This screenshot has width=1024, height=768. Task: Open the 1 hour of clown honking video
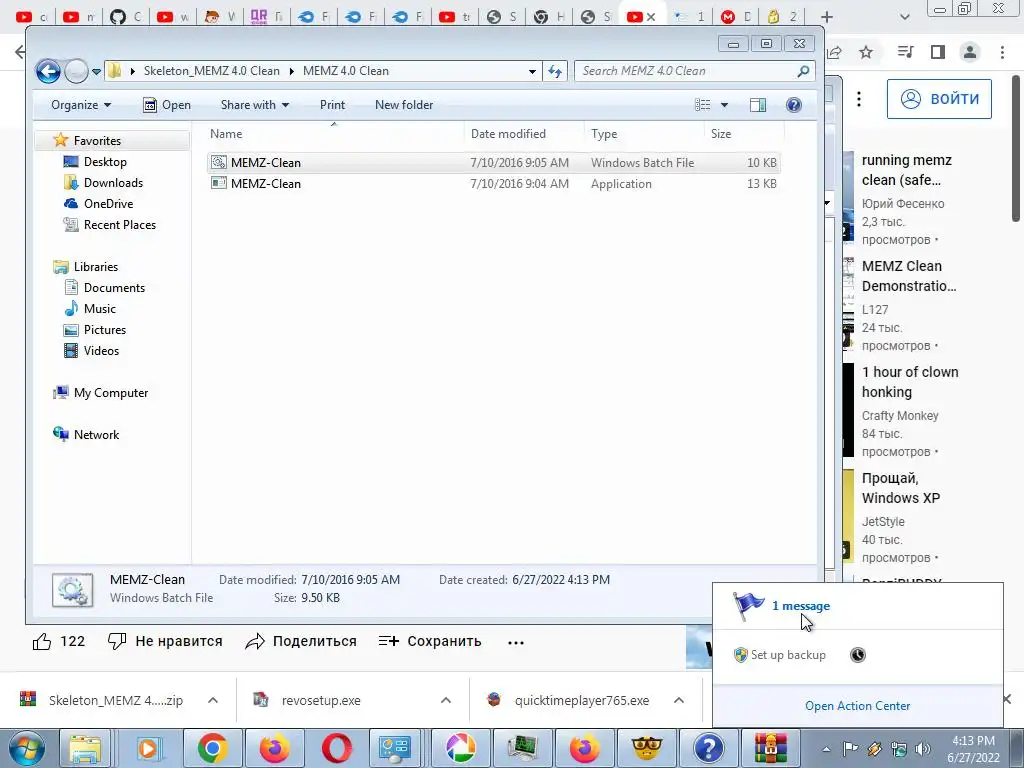click(910, 382)
